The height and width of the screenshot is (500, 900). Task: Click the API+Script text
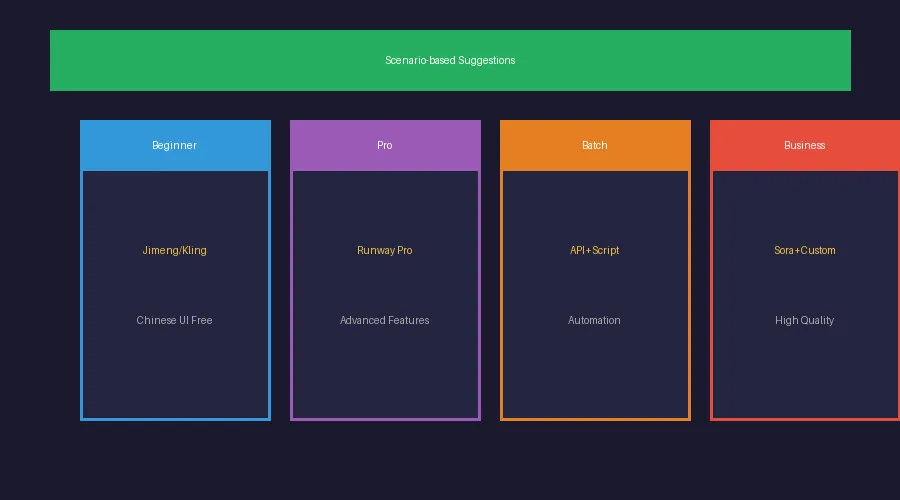tap(595, 250)
